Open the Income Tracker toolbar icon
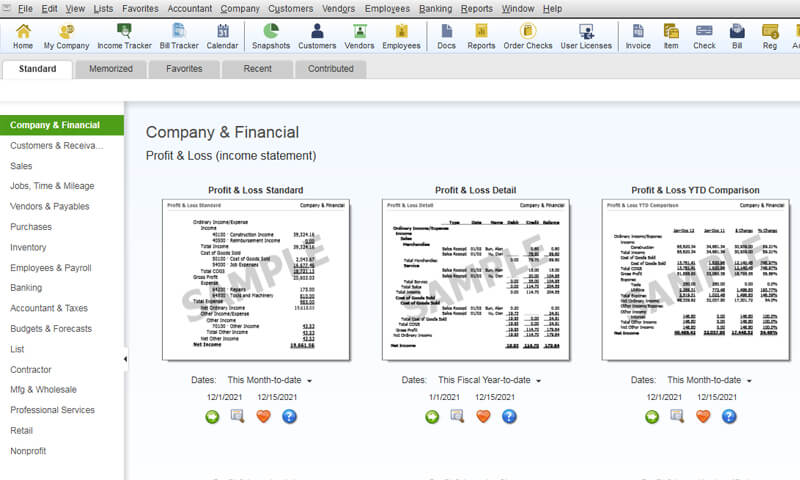 point(123,36)
